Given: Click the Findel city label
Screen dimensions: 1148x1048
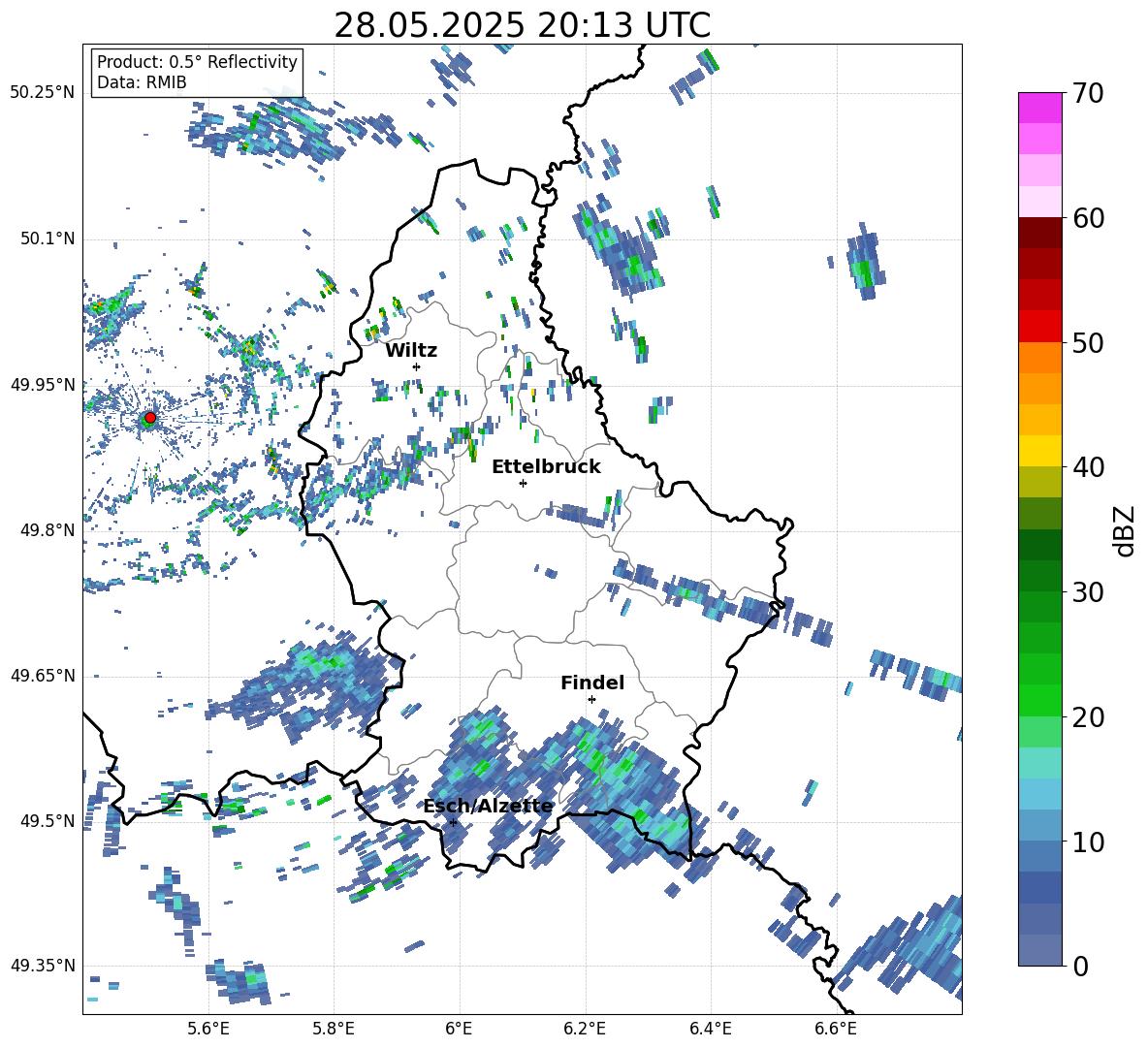Looking at the screenshot, I should pyautogui.click(x=592, y=683).
